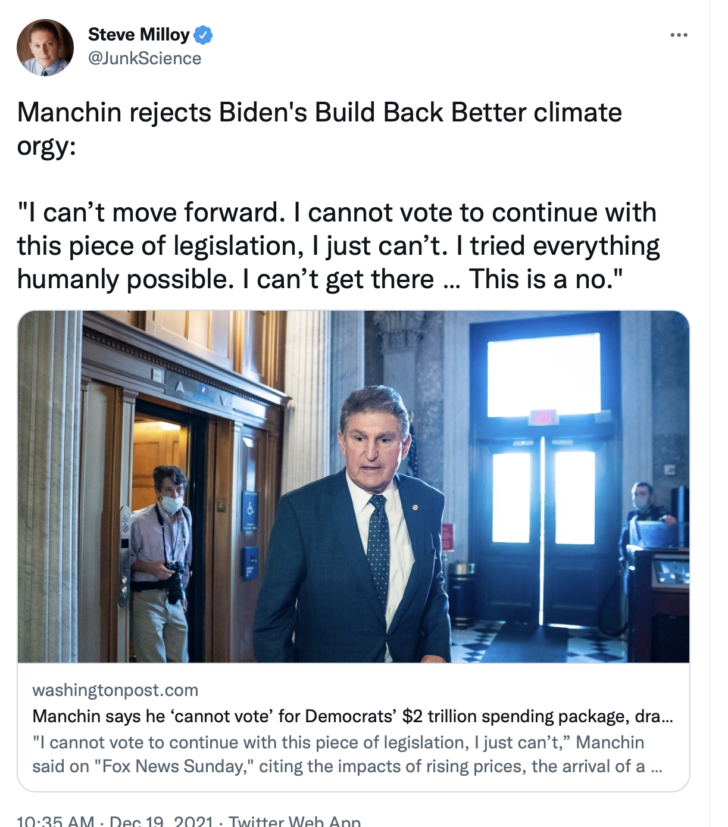Open Steve Milloy's profile avatar

45,47
